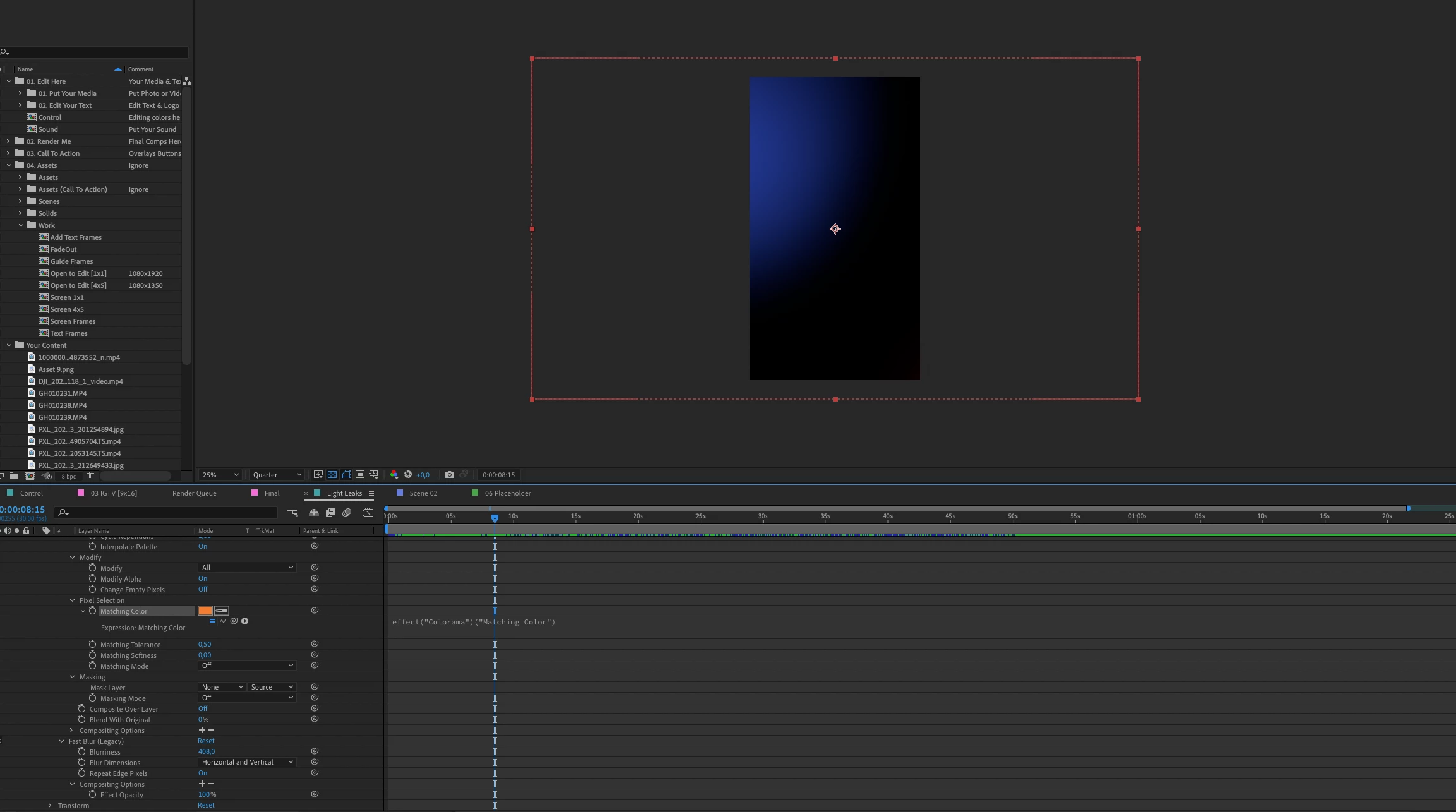Toggle Blurriness stopwatch keyframing
Image resolution: width=1456 pixels, height=812 pixels.
point(81,752)
